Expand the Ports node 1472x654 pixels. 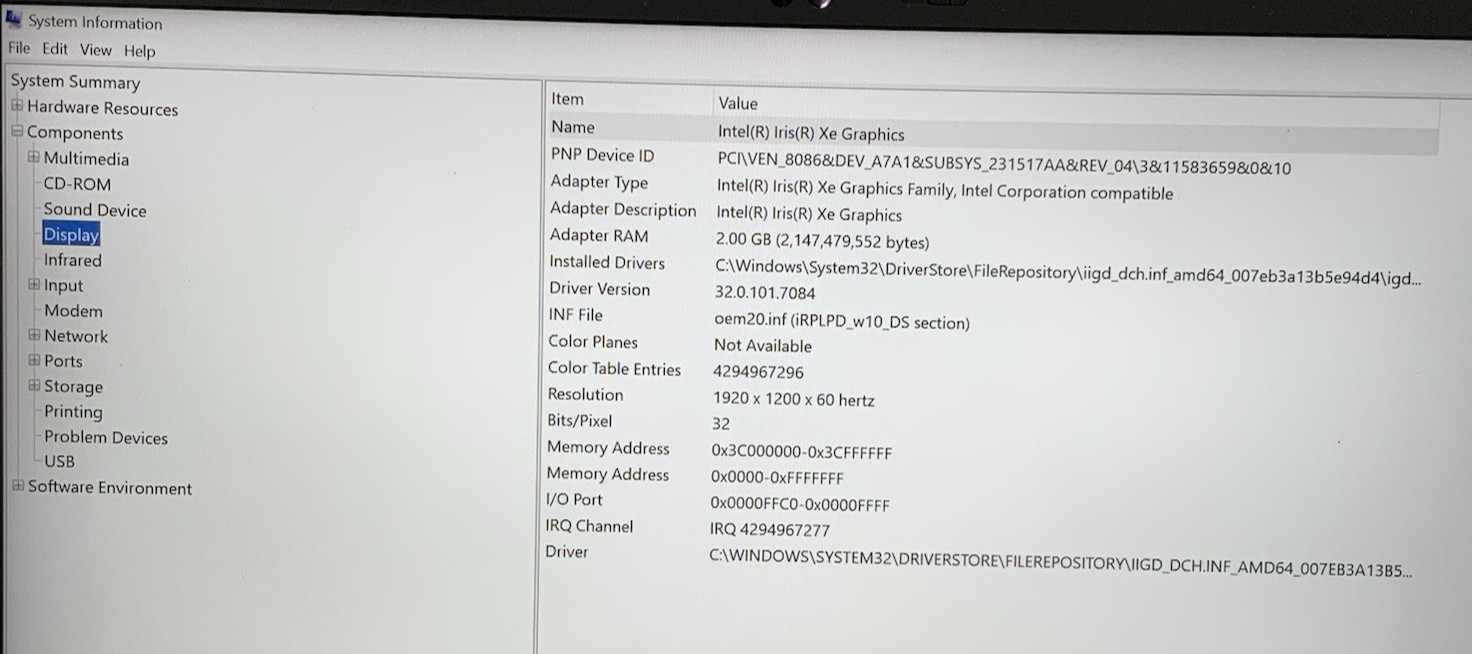(34, 360)
